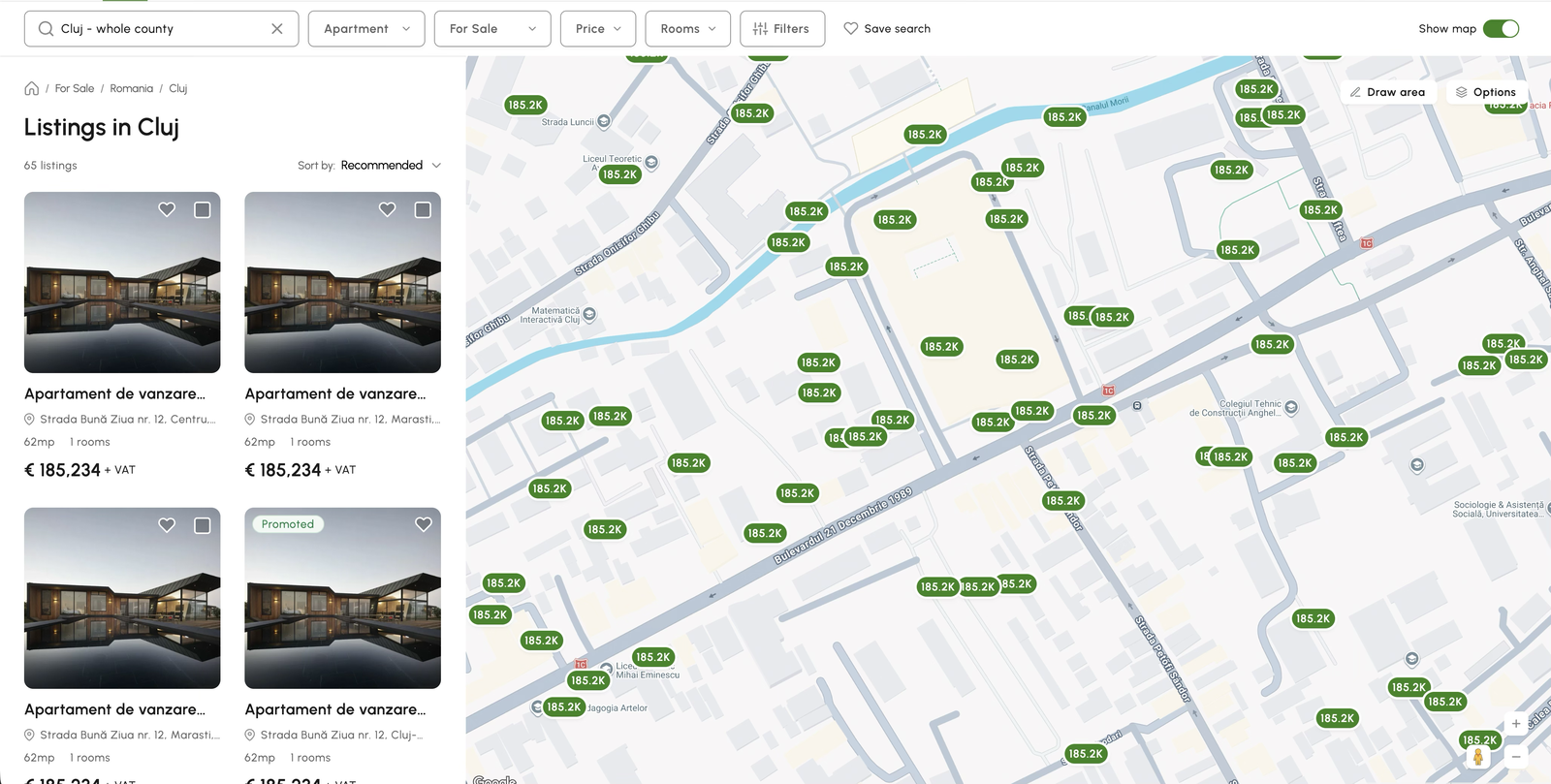Favorite the Promoted listing with heart icon
This screenshot has width=1551, height=784.
click(424, 524)
